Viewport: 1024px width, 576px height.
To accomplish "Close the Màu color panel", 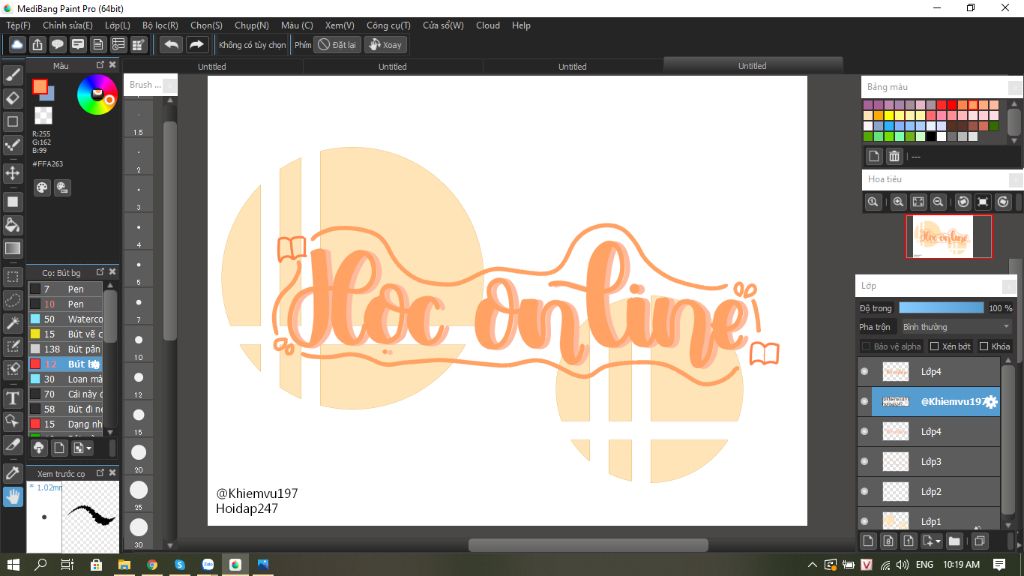I will [x=112, y=65].
